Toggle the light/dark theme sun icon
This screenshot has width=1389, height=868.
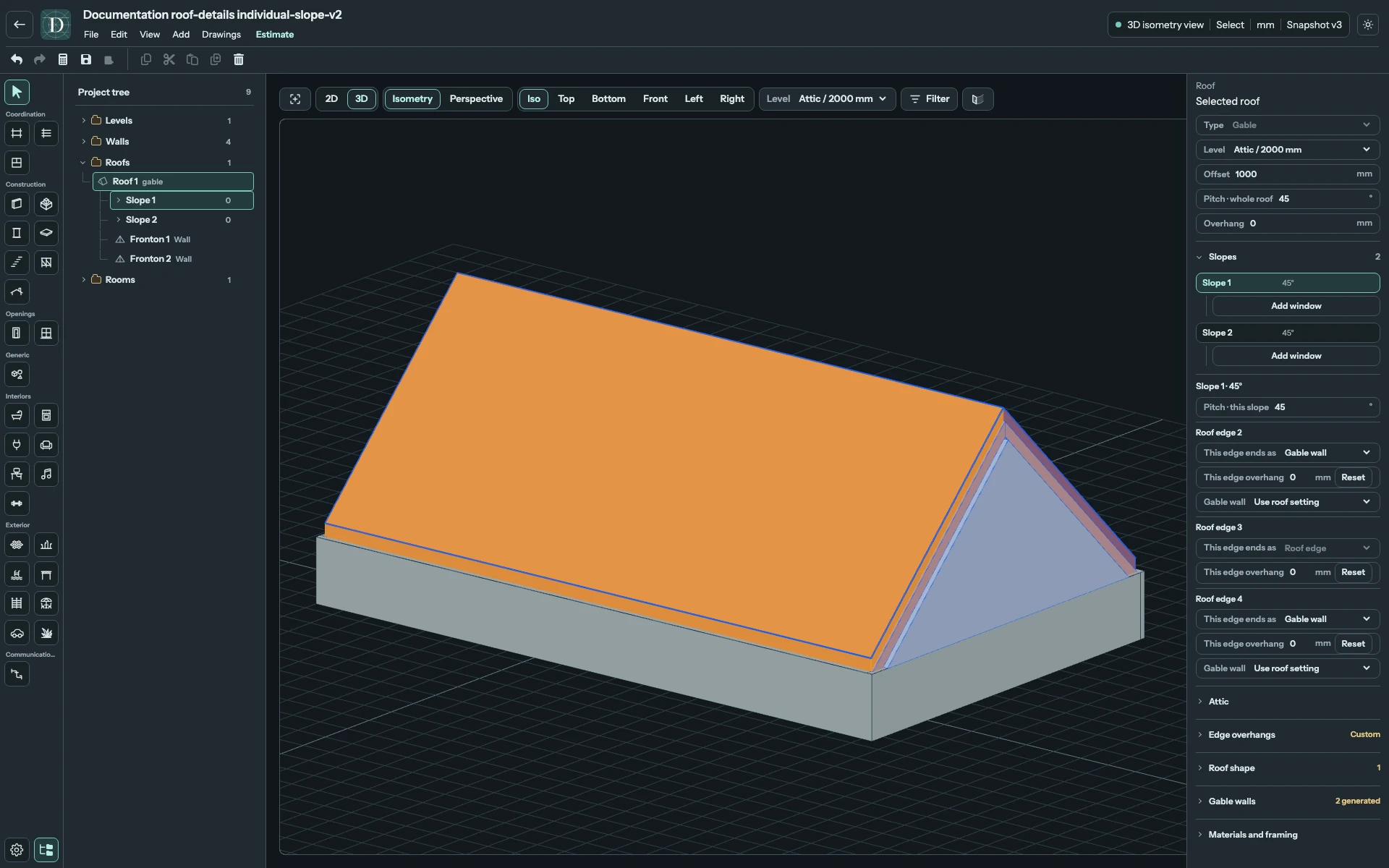[1368, 25]
